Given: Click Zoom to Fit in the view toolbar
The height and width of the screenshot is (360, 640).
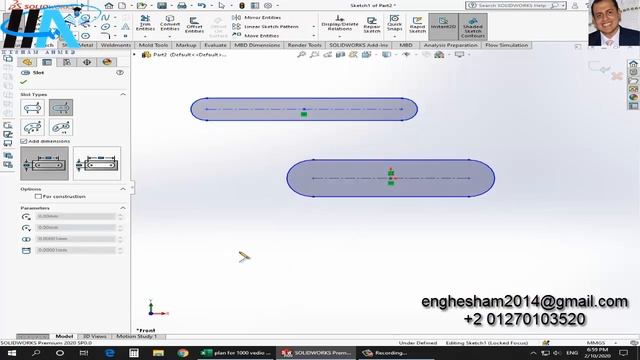Looking at the screenshot, I should coord(301,54).
